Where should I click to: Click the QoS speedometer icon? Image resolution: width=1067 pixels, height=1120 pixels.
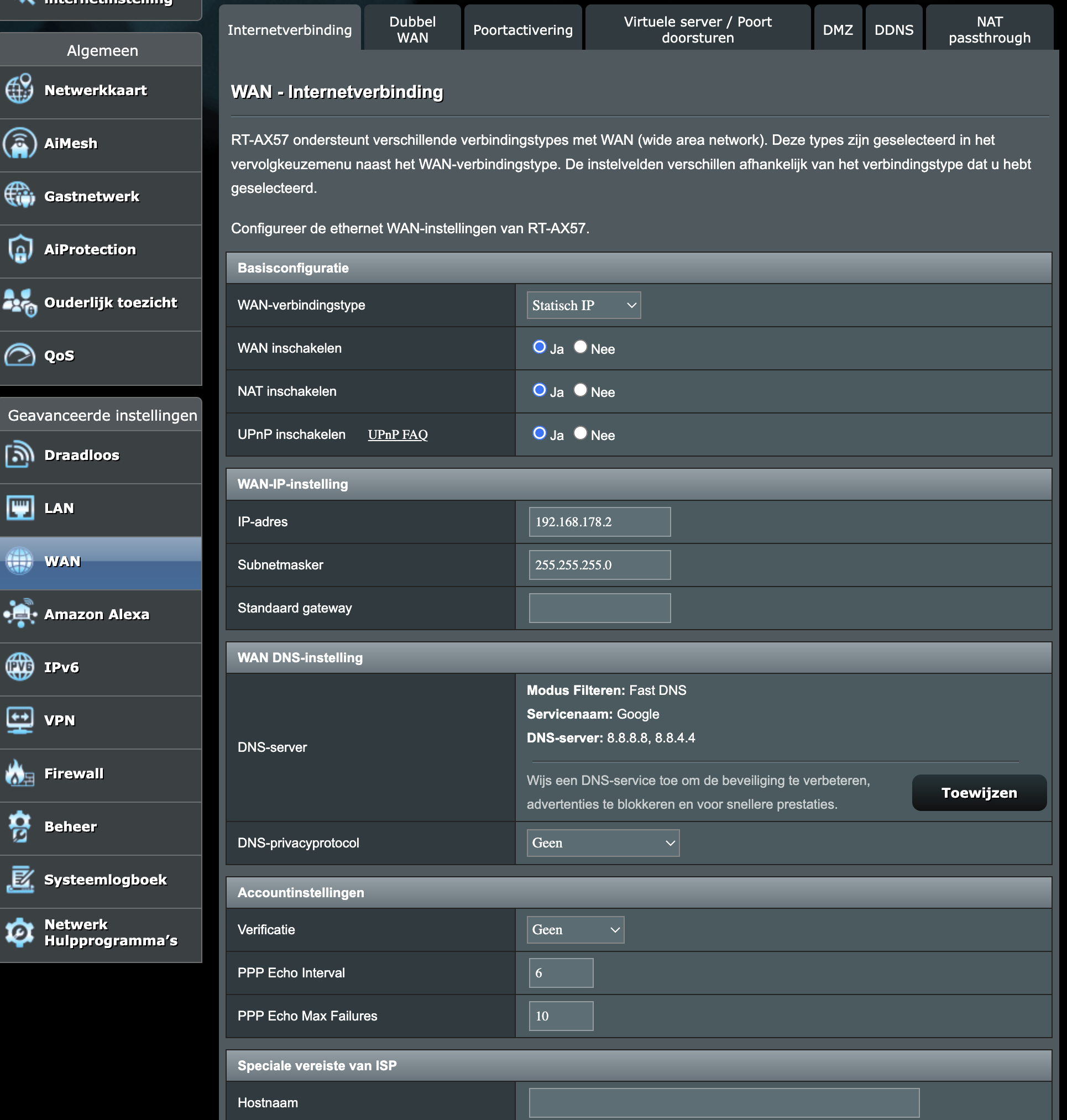pos(20,355)
